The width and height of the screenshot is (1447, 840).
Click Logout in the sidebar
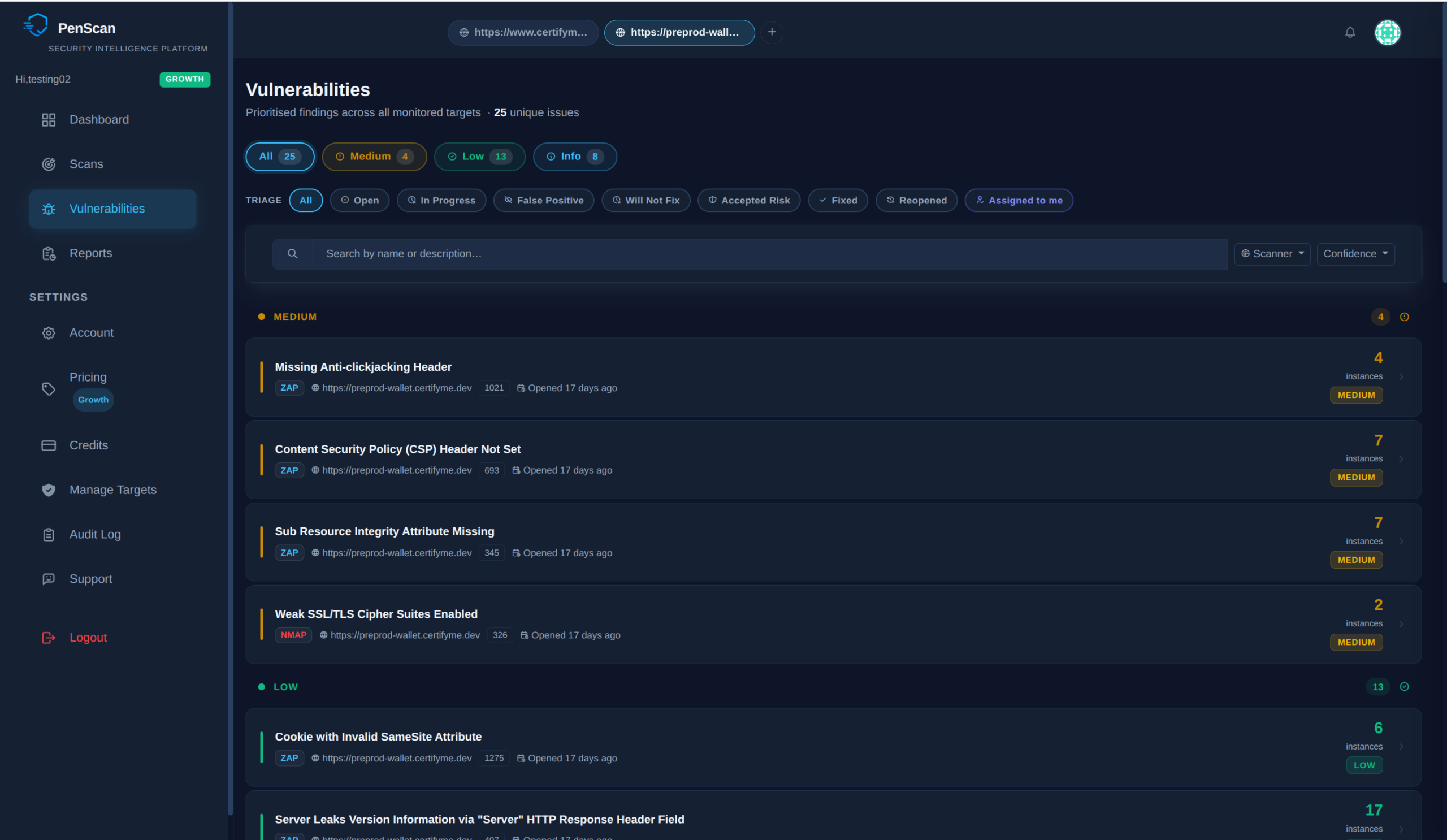112,637
